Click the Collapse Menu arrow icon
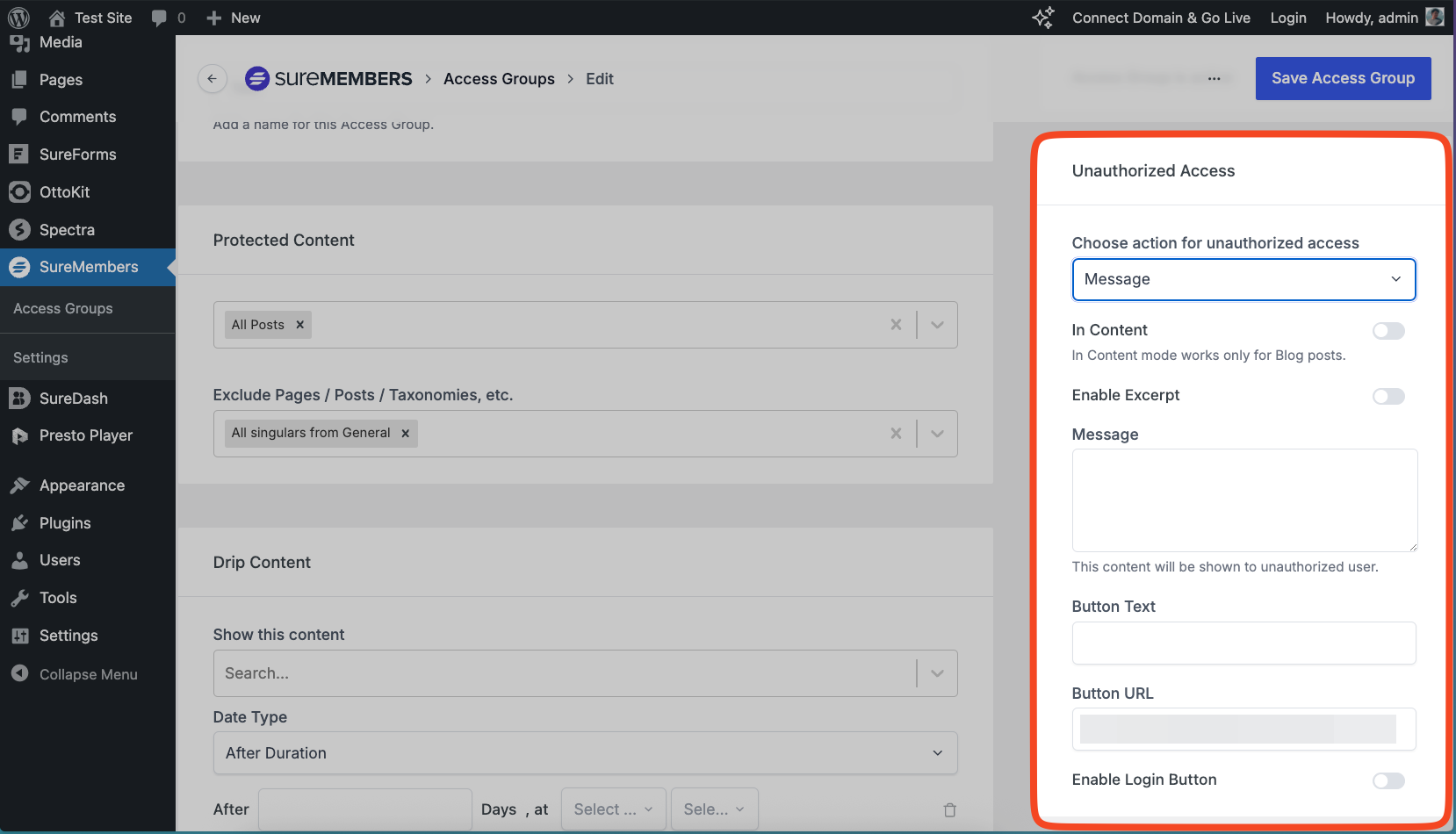The height and width of the screenshot is (834, 1456). pyautogui.click(x=19, y=673)
